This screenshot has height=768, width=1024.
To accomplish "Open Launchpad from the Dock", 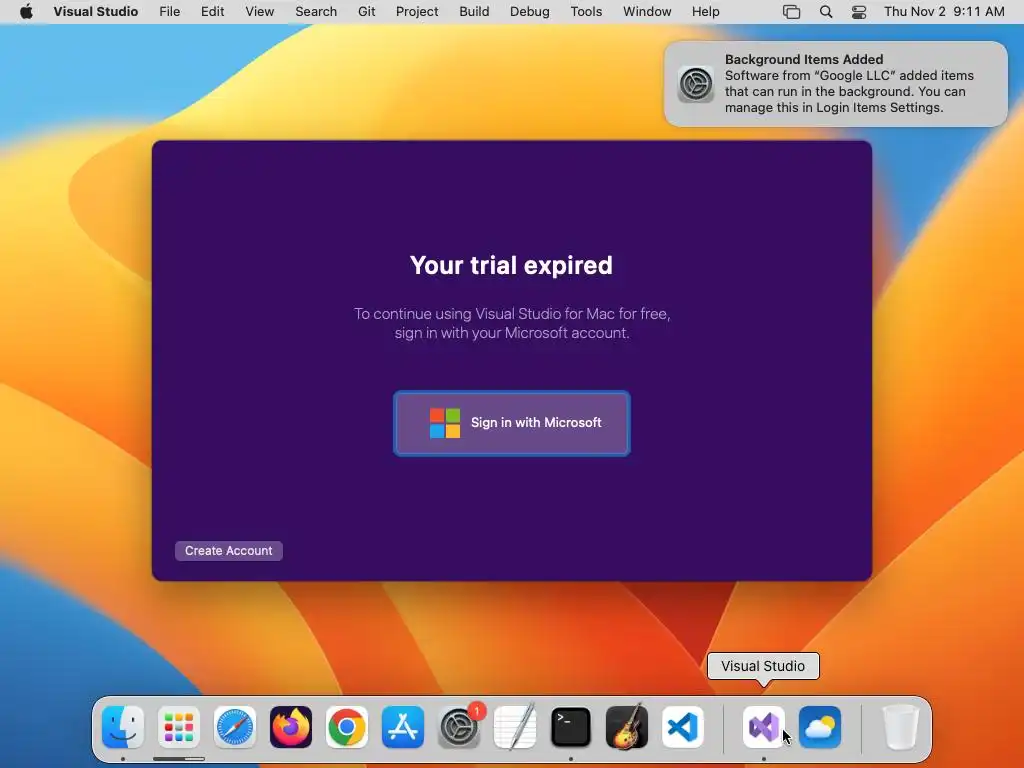I will coord(179,727).
